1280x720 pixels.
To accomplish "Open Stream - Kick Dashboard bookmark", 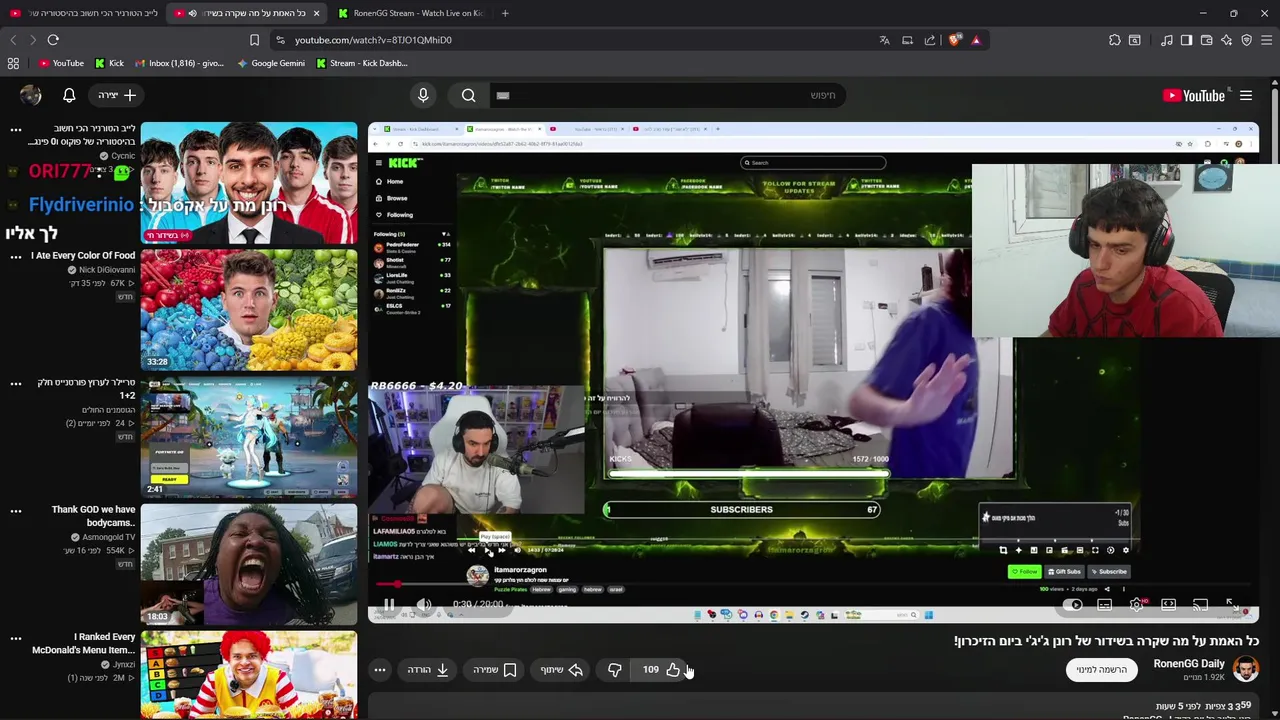I will pyautogui.click(x=361, y=63).
